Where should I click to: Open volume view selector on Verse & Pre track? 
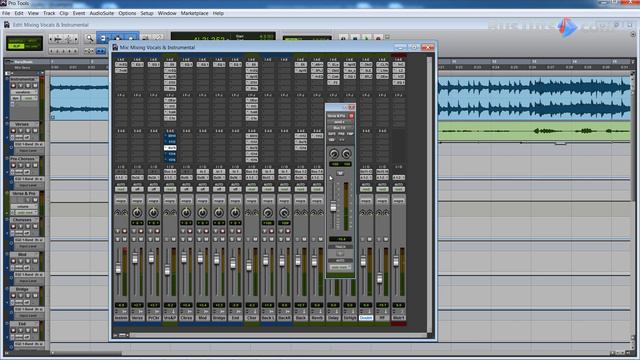pos(23,207)
